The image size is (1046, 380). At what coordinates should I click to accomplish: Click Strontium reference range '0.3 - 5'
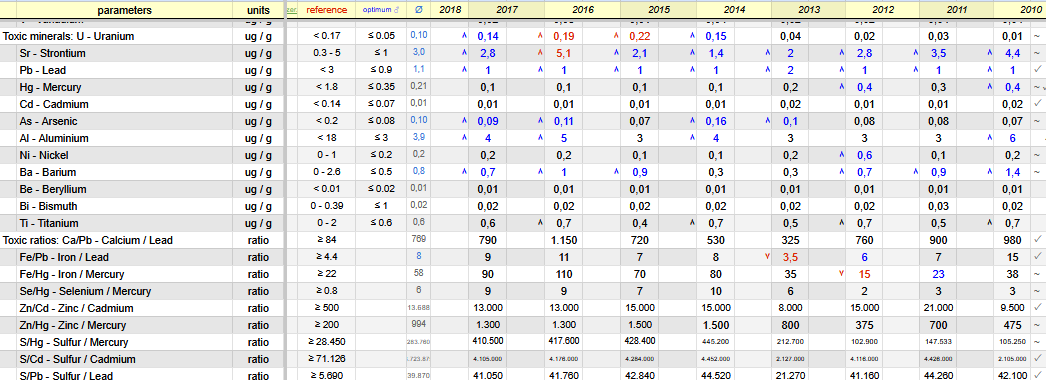327,53
